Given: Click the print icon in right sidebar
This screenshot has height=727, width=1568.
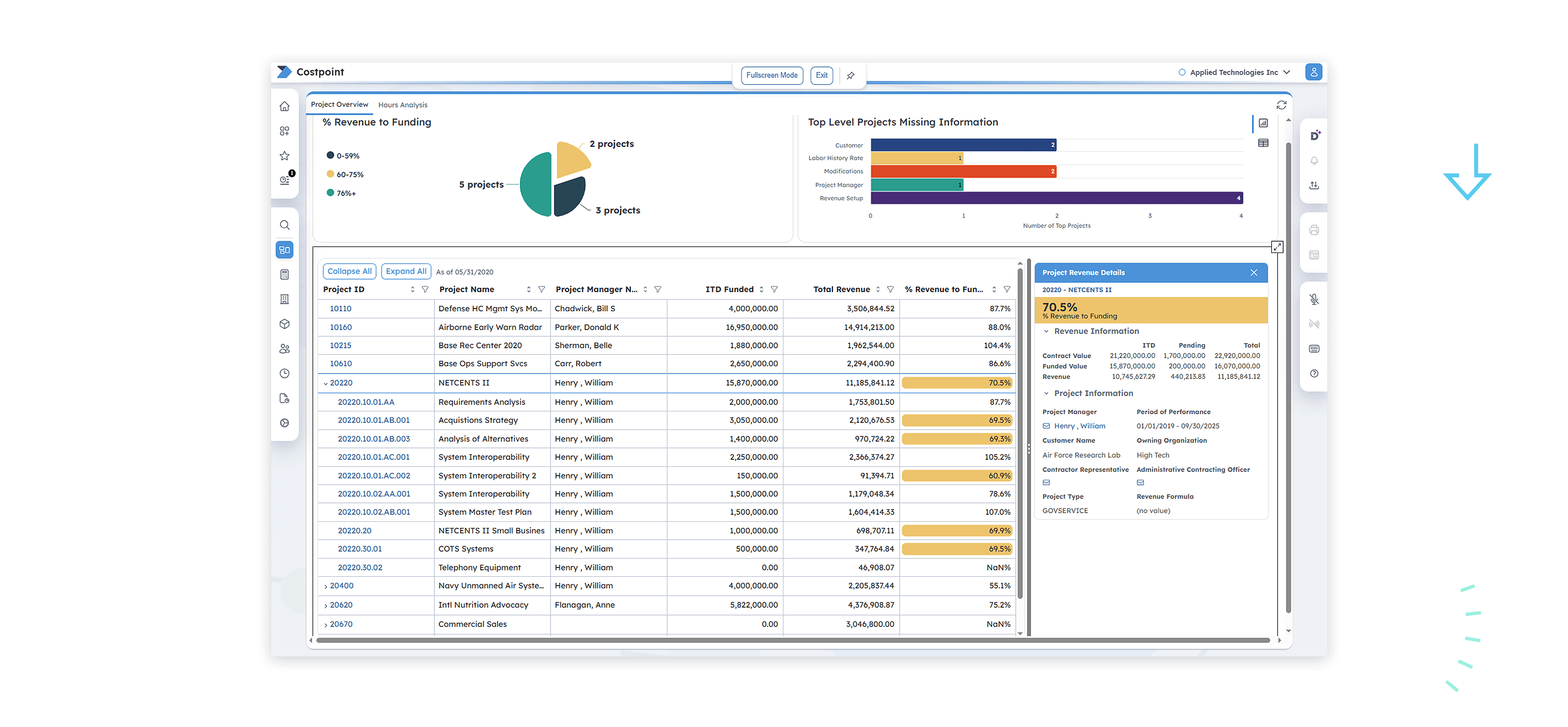Looking at the screenshot, I should tap(1314, 230).
